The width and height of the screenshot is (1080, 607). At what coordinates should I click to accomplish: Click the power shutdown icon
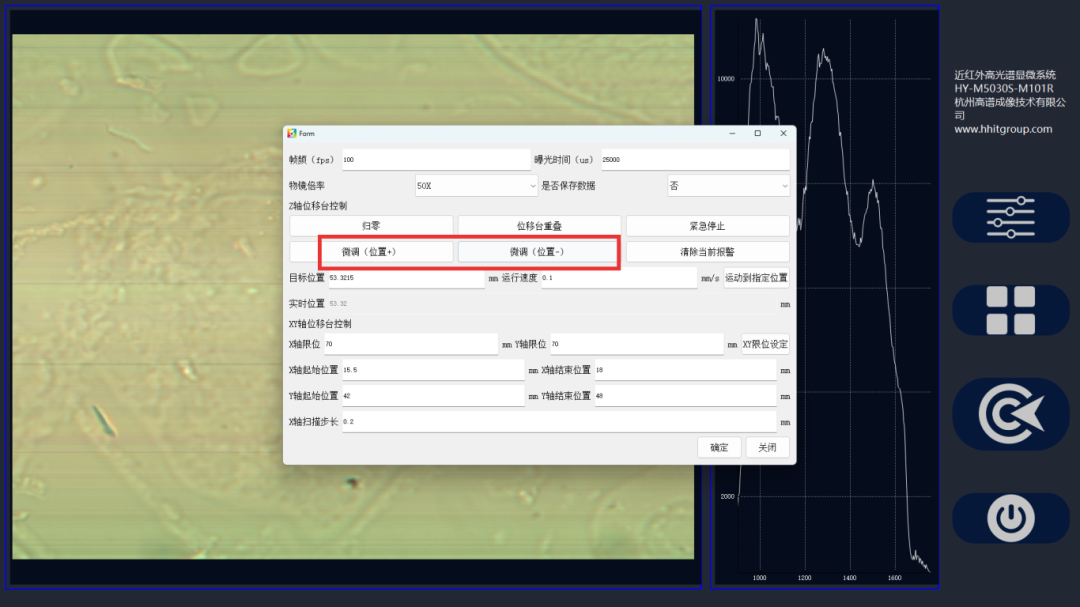tap(1010, 518)
